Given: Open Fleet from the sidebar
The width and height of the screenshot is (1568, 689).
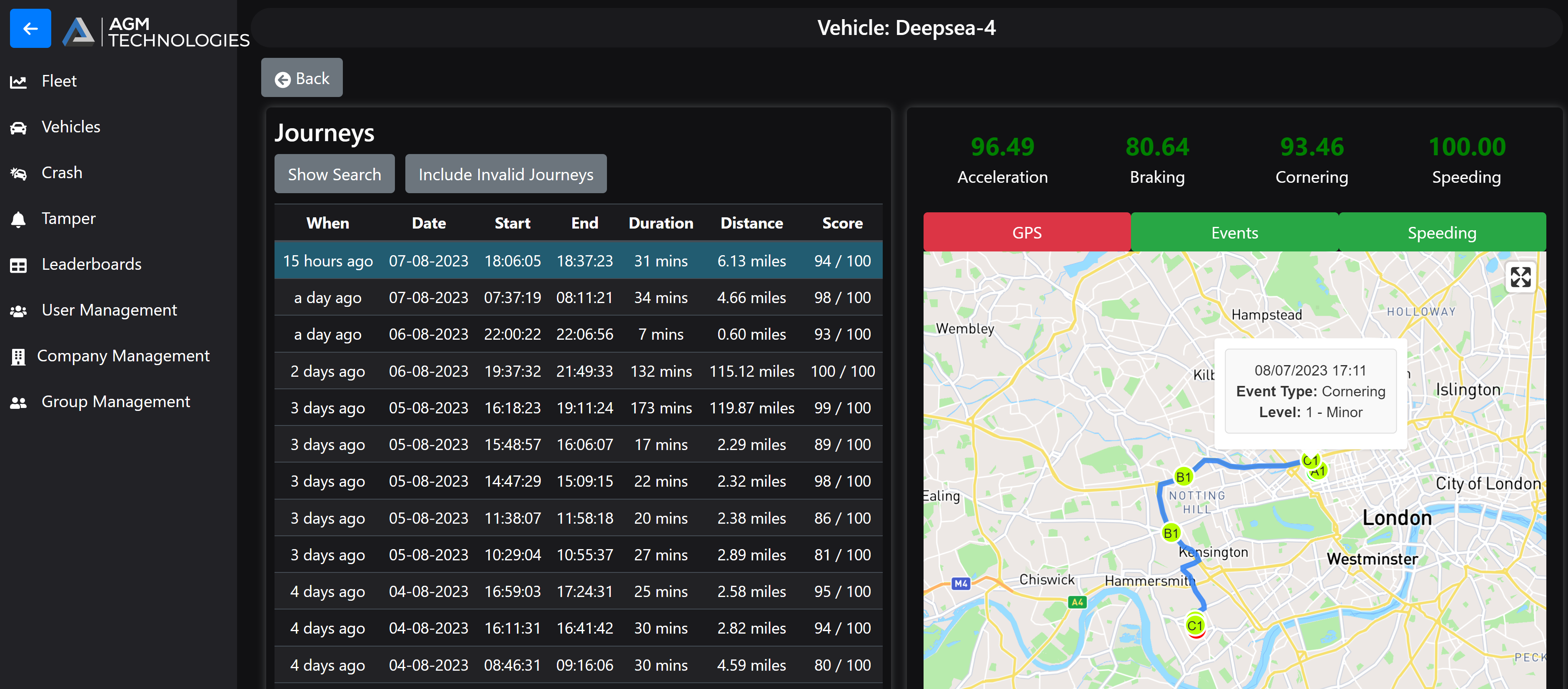Looking at the screenshot, I should (x=58, y=81).
